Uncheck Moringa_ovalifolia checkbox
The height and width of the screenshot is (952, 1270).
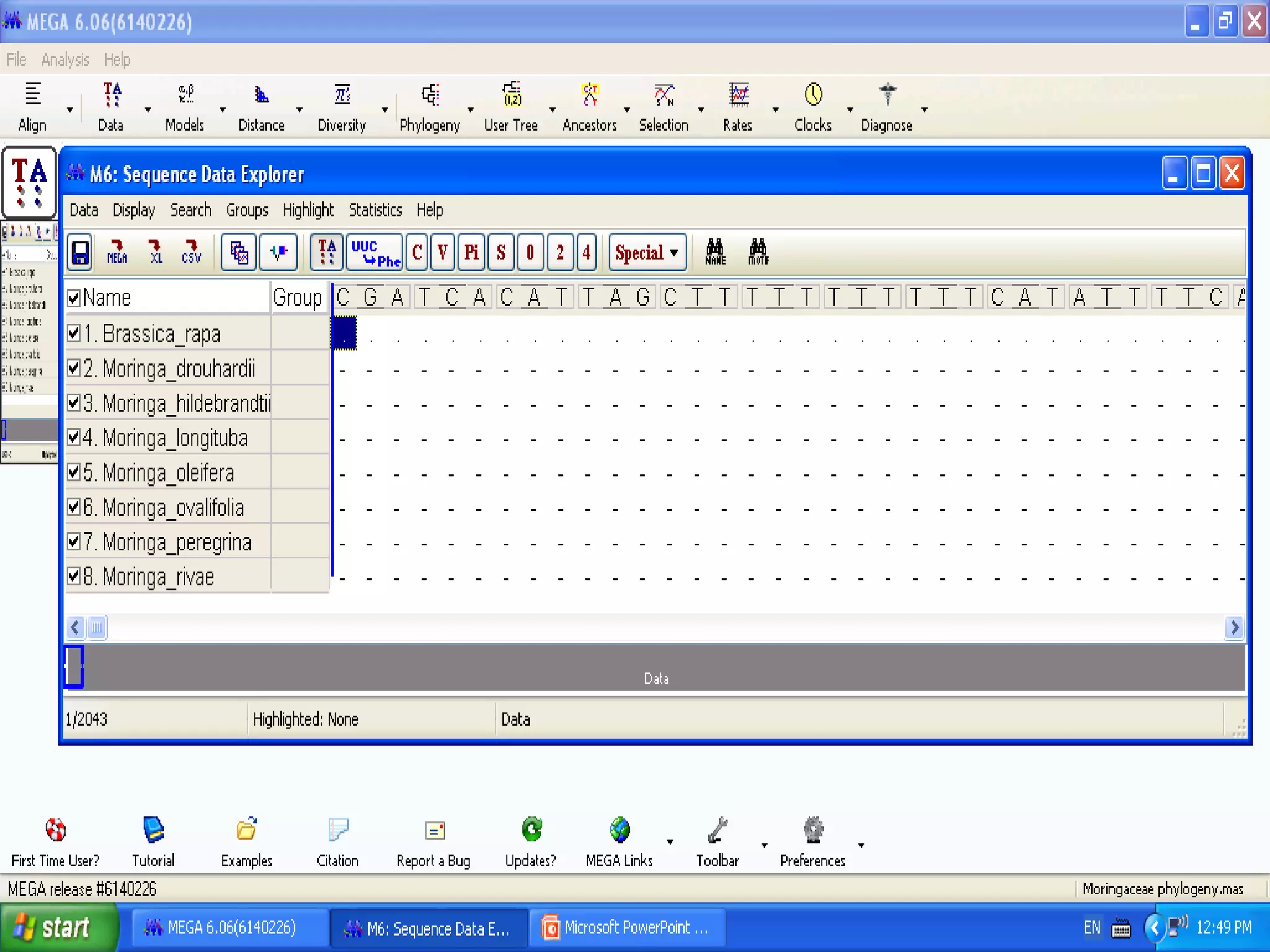(x=74, y=507)
